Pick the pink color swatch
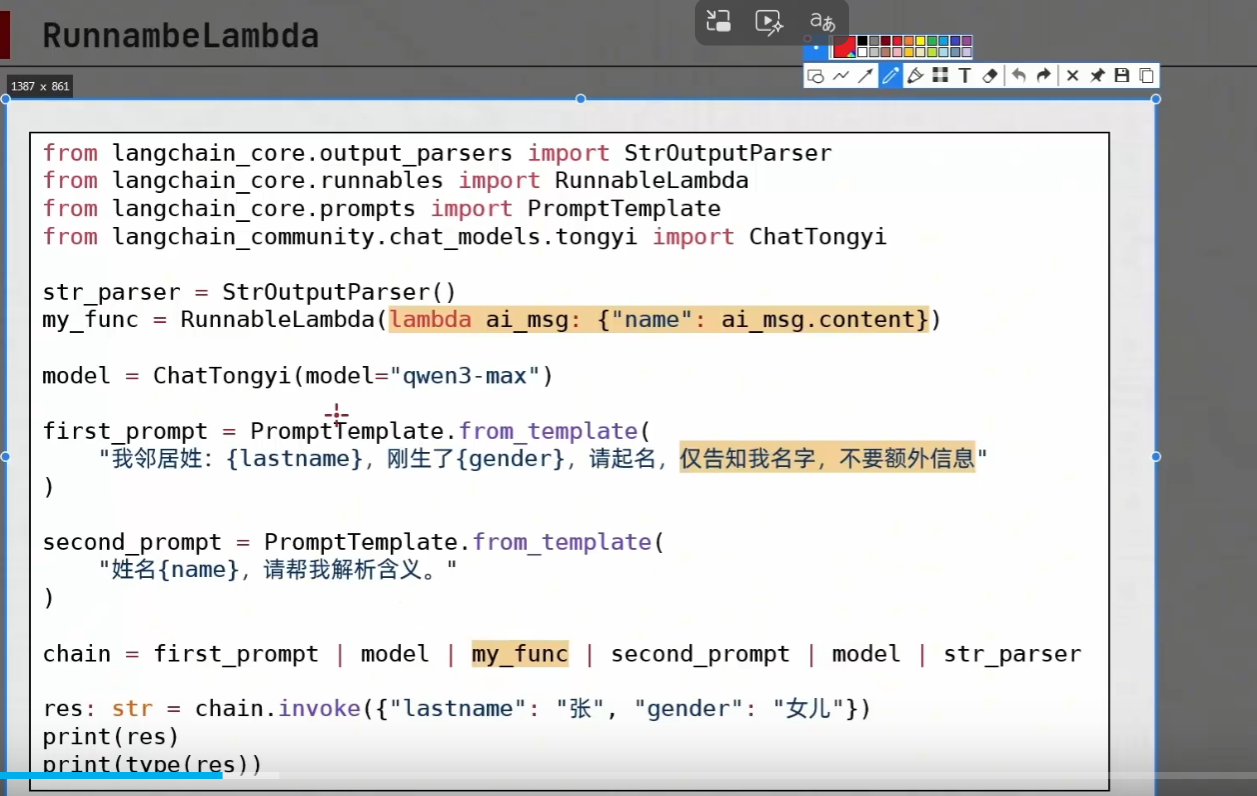 coord(897,52)
